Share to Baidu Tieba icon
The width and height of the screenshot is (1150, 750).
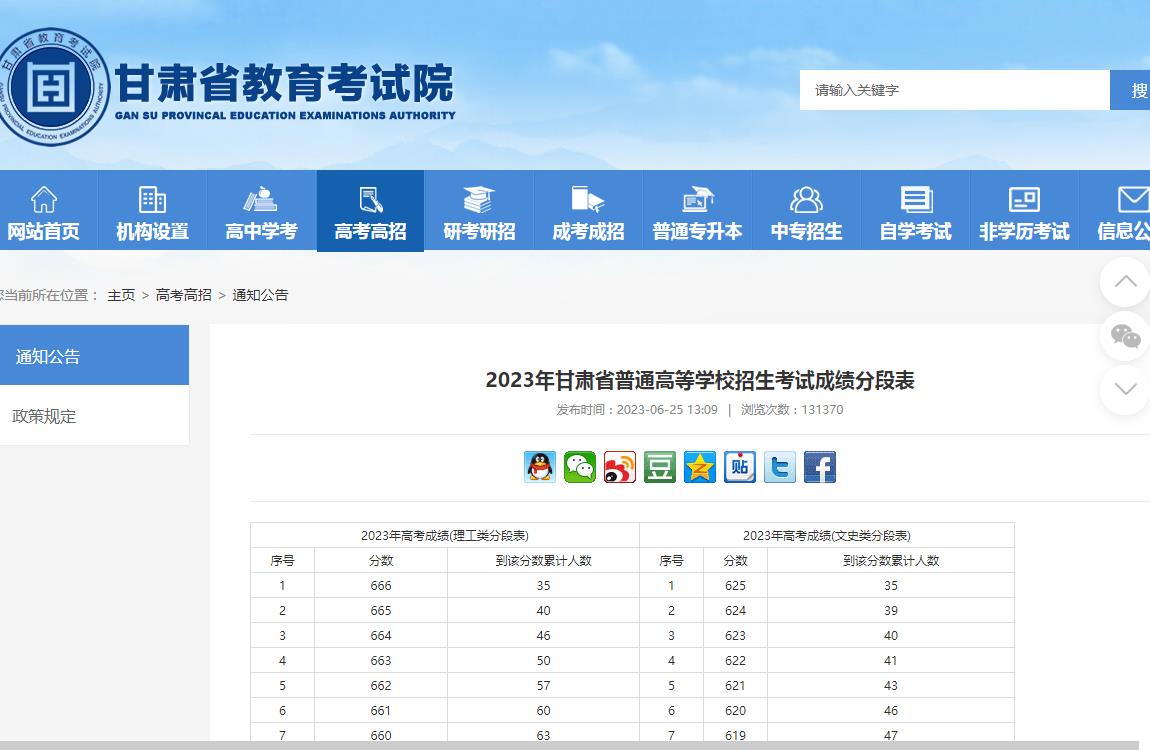coord(740,467)
